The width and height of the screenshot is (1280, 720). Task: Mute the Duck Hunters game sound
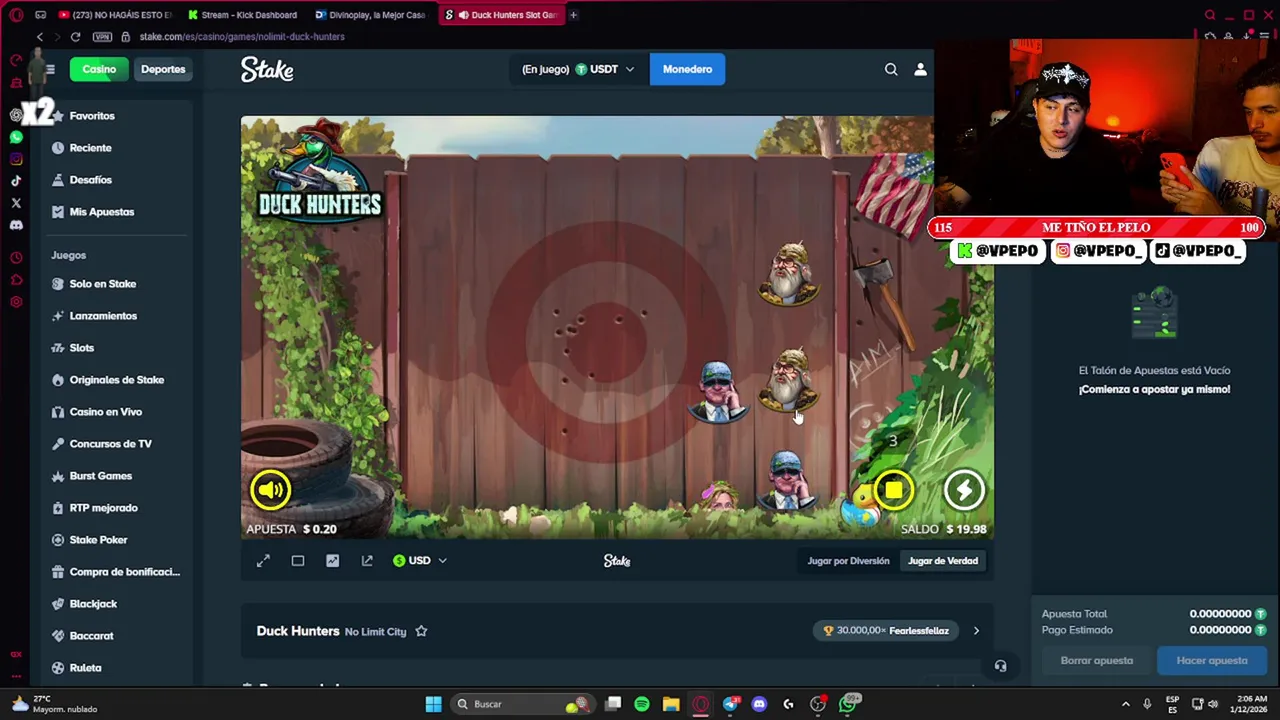point(270,489)
